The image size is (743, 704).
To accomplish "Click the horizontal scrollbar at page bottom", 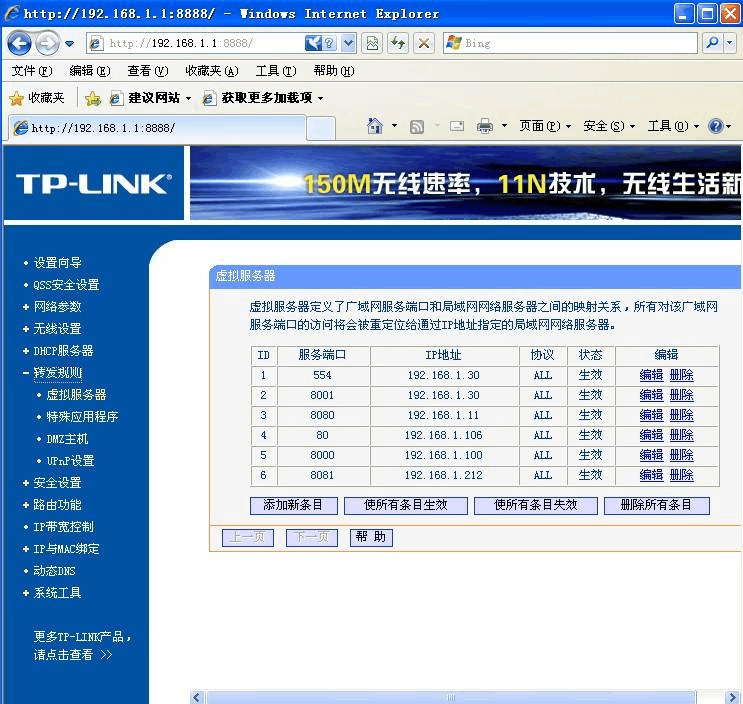I will tap(450, 697).
